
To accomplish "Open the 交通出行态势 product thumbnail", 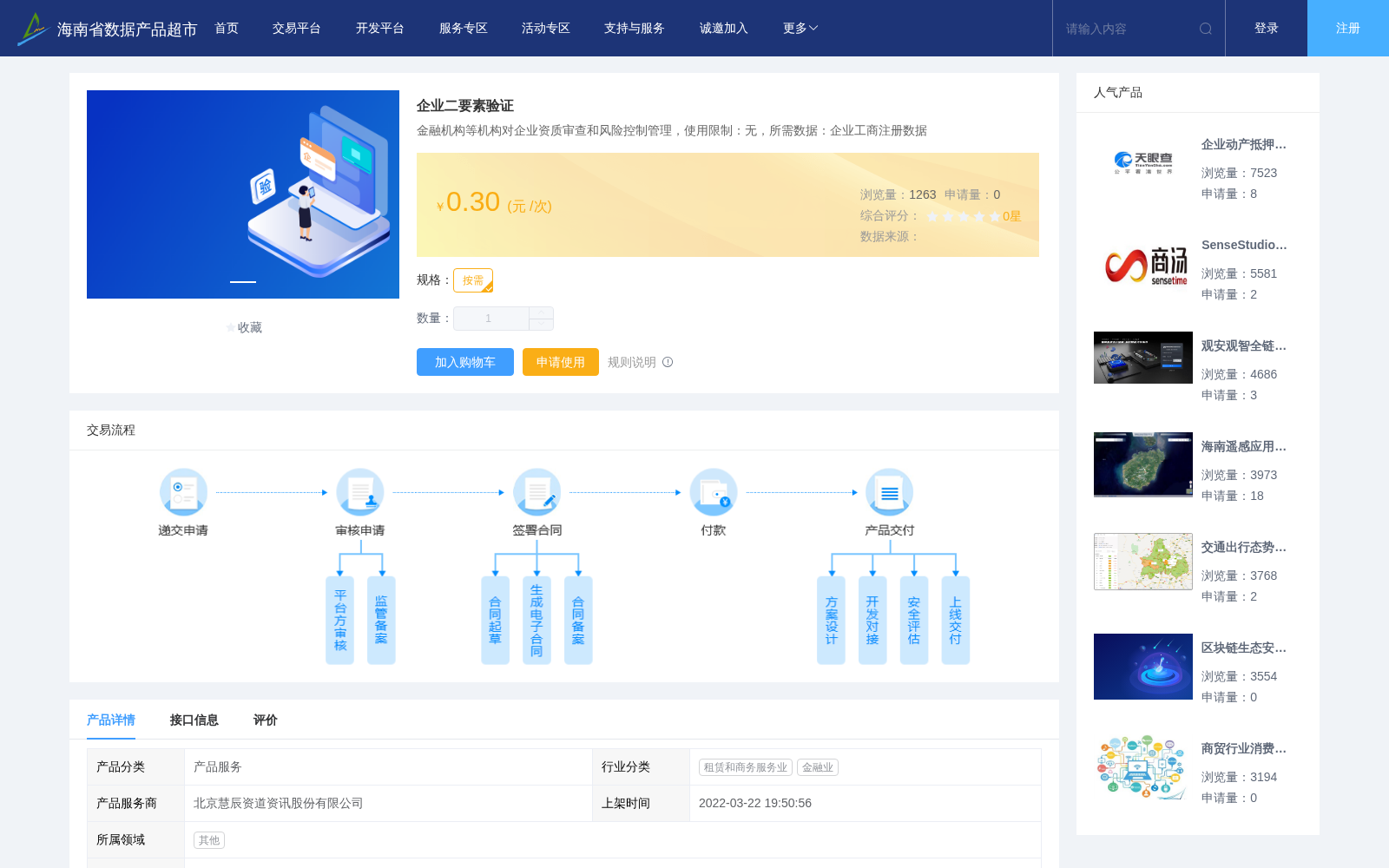I will [1143, 562].
